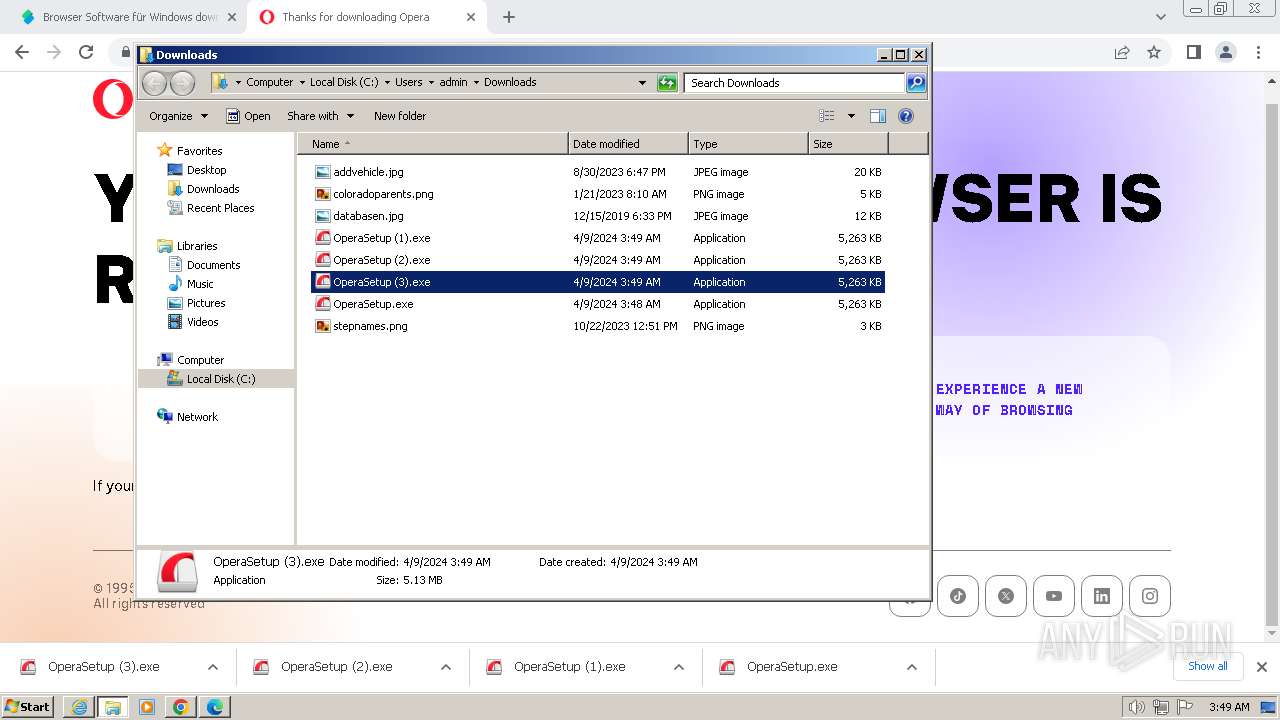Click the New folder button
This screenshot has width=1280, height=720.
pyautogui.click(x=400, y=116)
